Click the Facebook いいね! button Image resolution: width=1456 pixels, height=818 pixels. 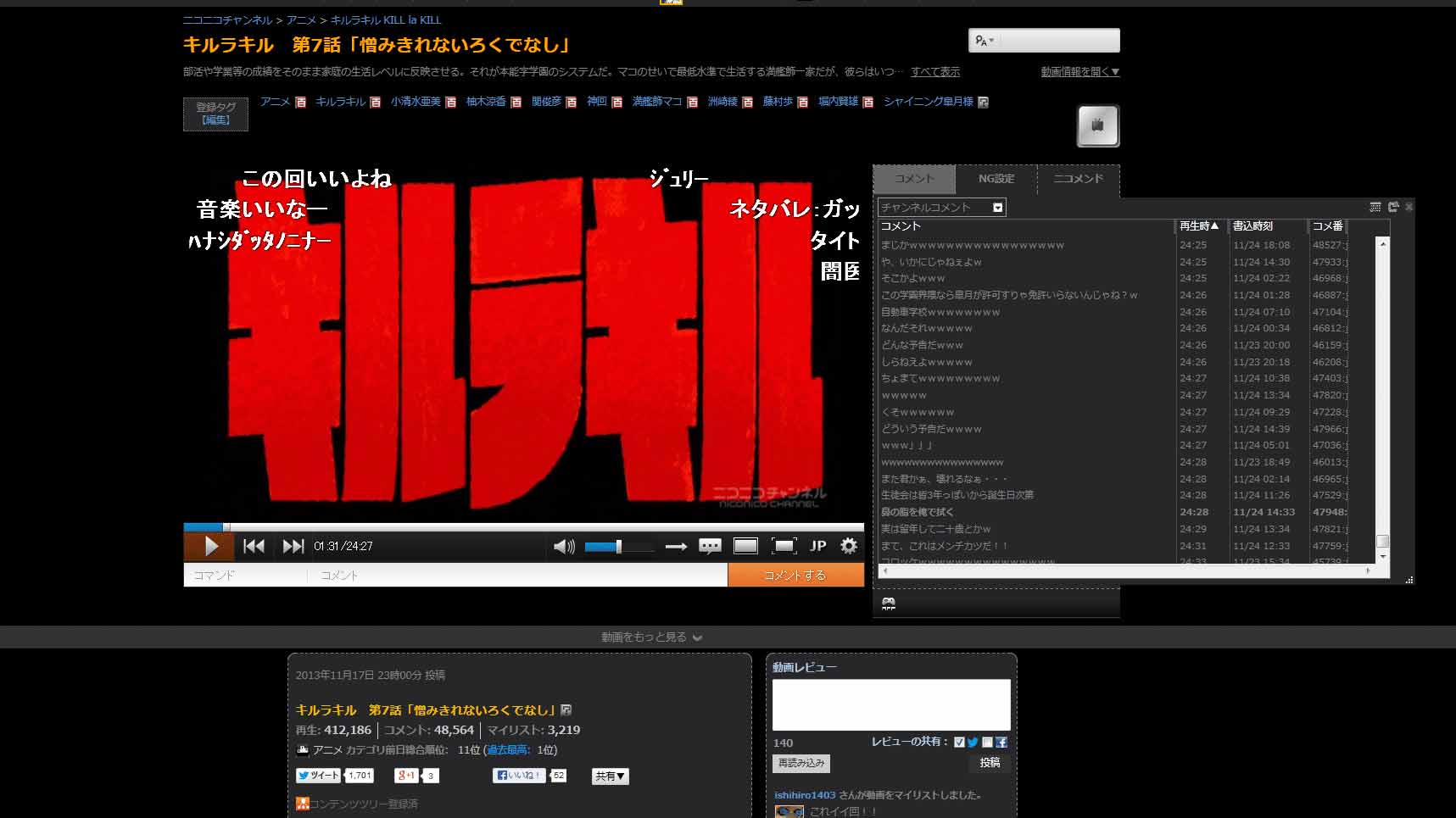(x=519, y=776)
